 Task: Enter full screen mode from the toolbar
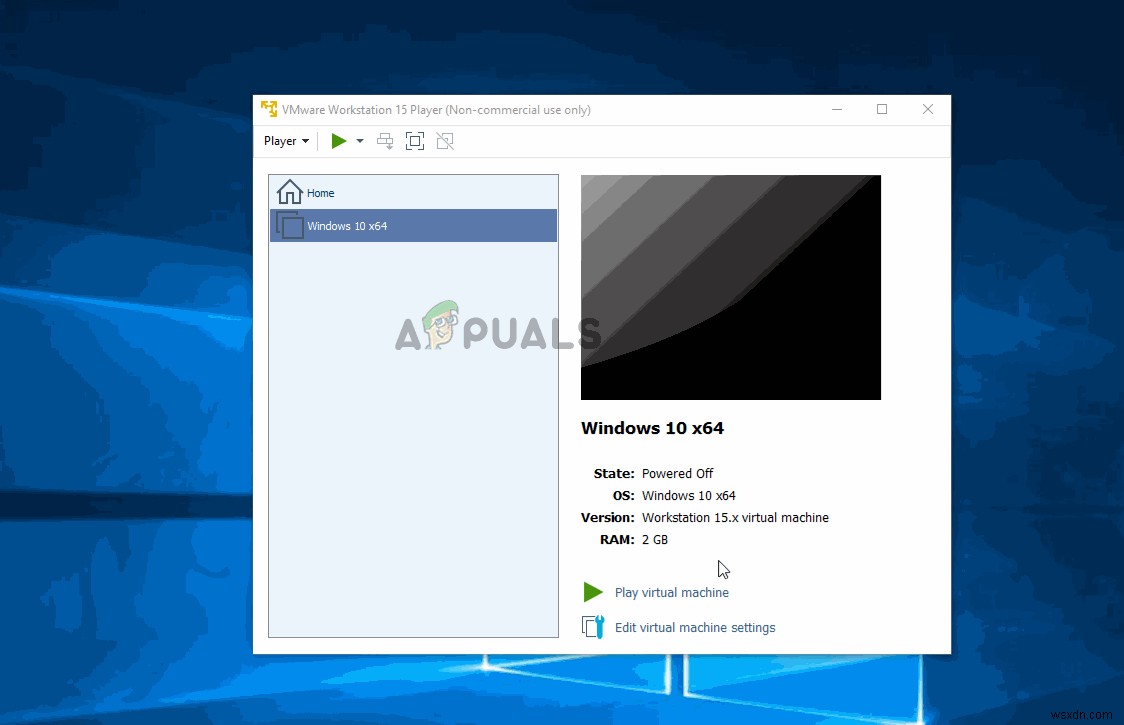pyautogui.click(x=415, y=140)
